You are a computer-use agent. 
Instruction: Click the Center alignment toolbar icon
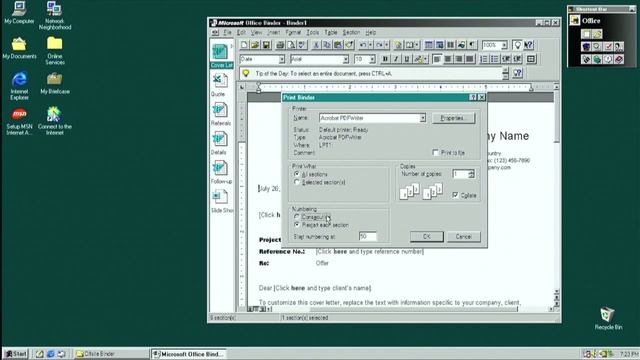(448, 59)
